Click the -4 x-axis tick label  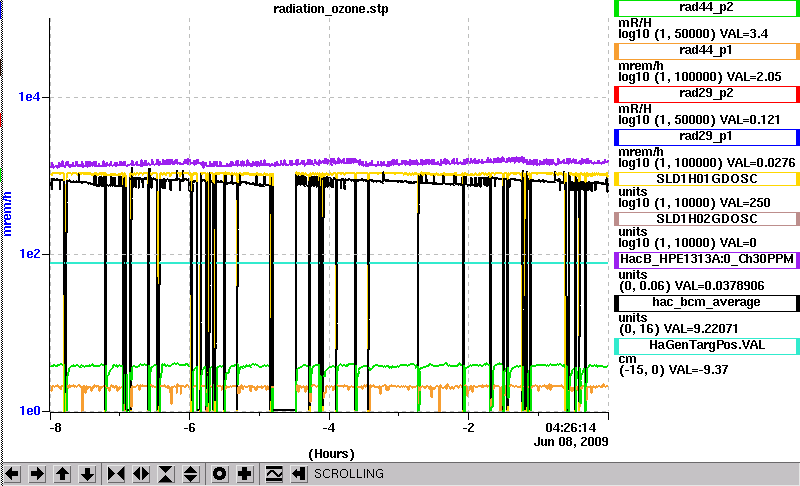pyautogui.click(x=329, y=428)
